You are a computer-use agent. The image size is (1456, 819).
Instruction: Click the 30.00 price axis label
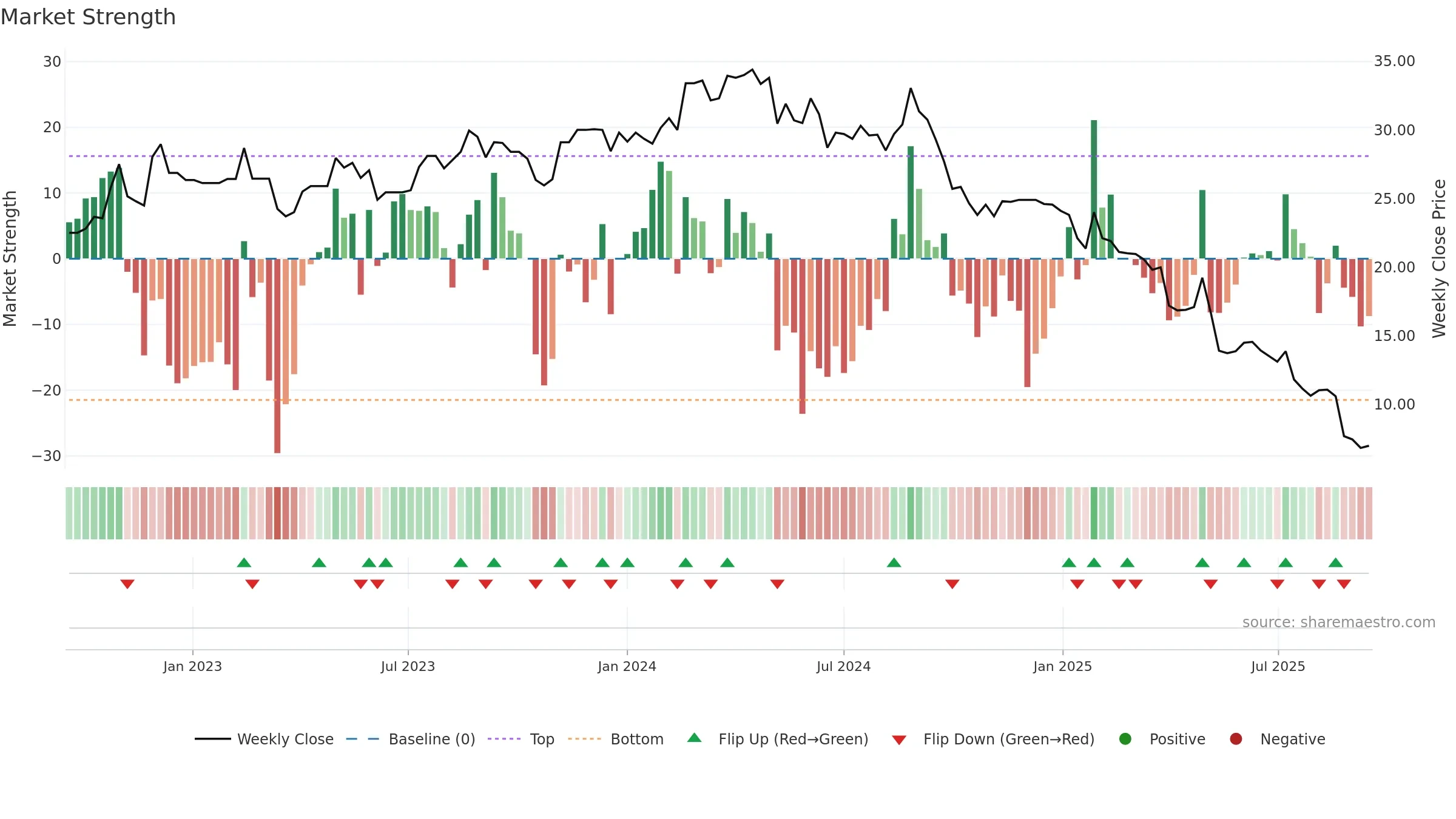pyautogui.click(x=1394, y=130)
